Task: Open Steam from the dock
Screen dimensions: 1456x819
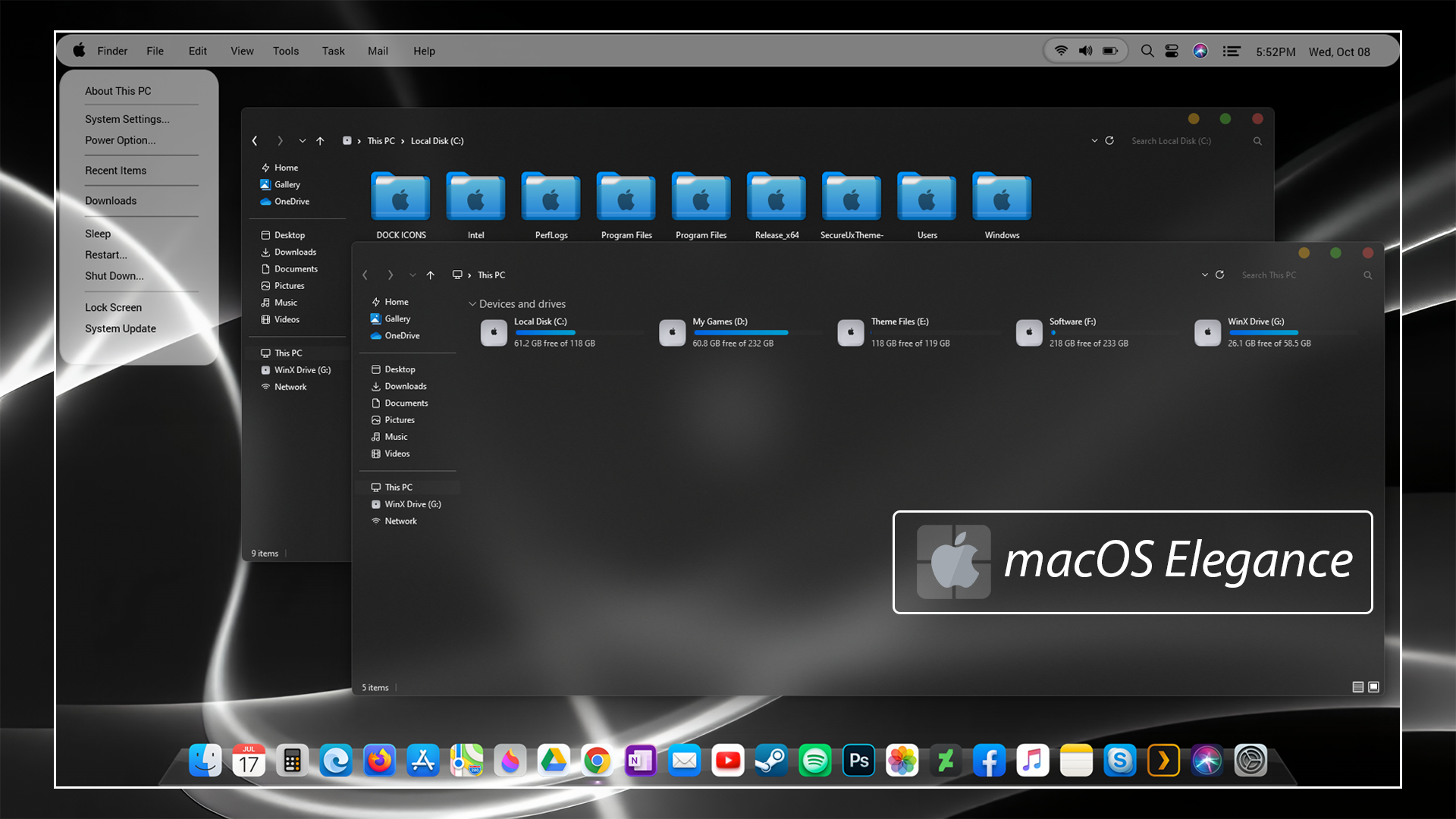Action: (x=771, y=761)
